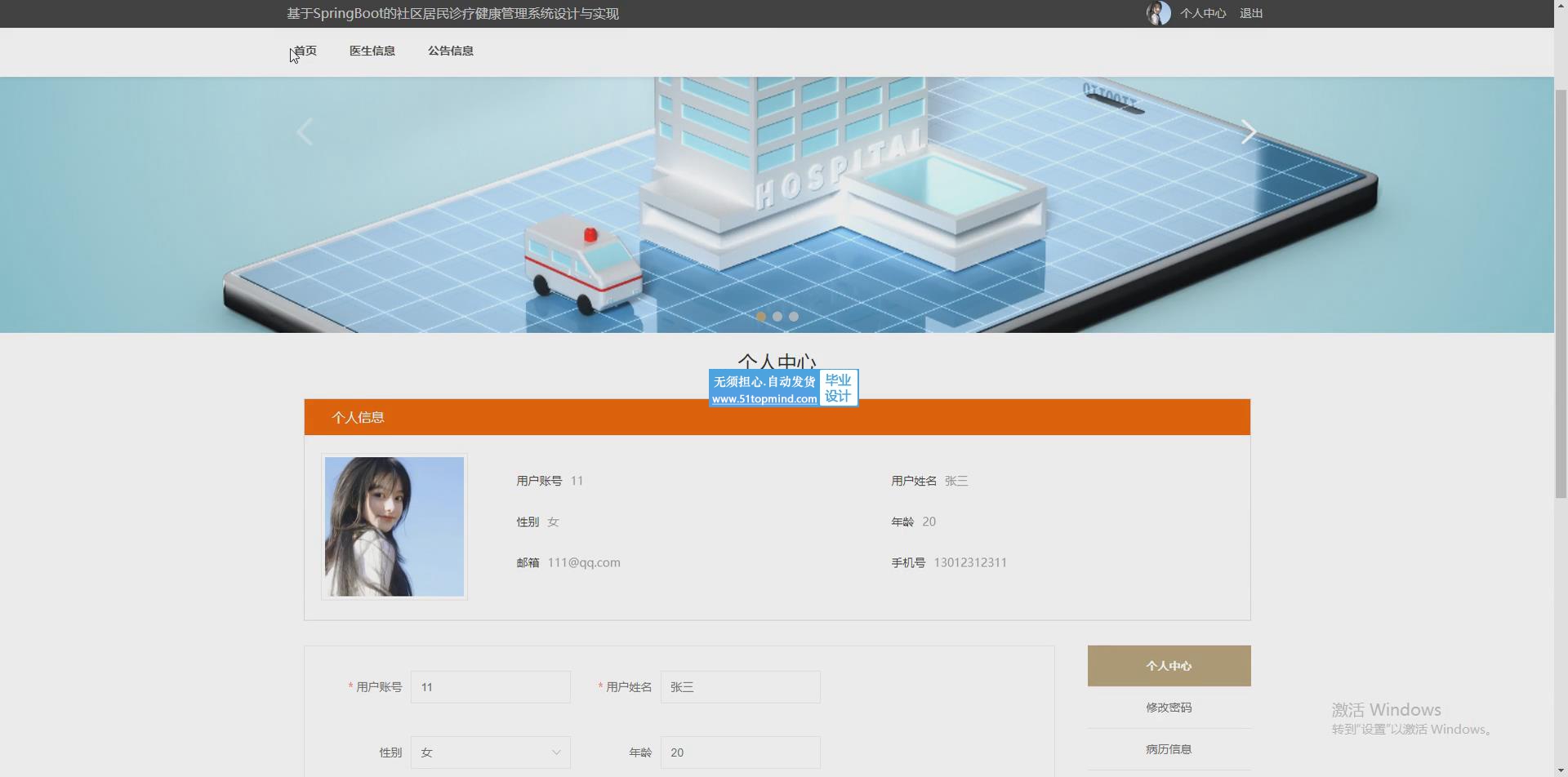This screenshot has height=777, width=1568.
Task: Select the third carousel indicator dot
Action: point(794,317)
